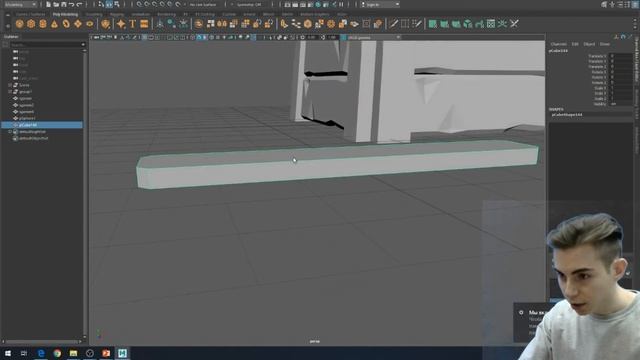Viewport: 640px width, 360px height.
Task: Toggle the second snap magnet icon
Action: coord(147,4)
